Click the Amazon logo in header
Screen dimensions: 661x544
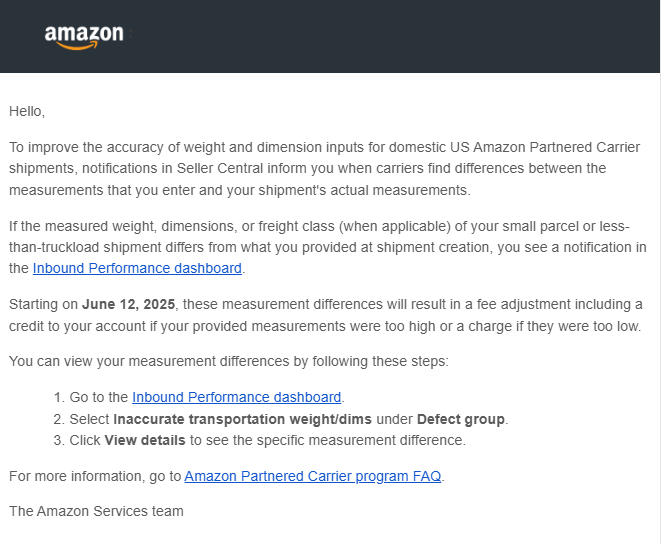pyautogui.click(x=84, y=36)
